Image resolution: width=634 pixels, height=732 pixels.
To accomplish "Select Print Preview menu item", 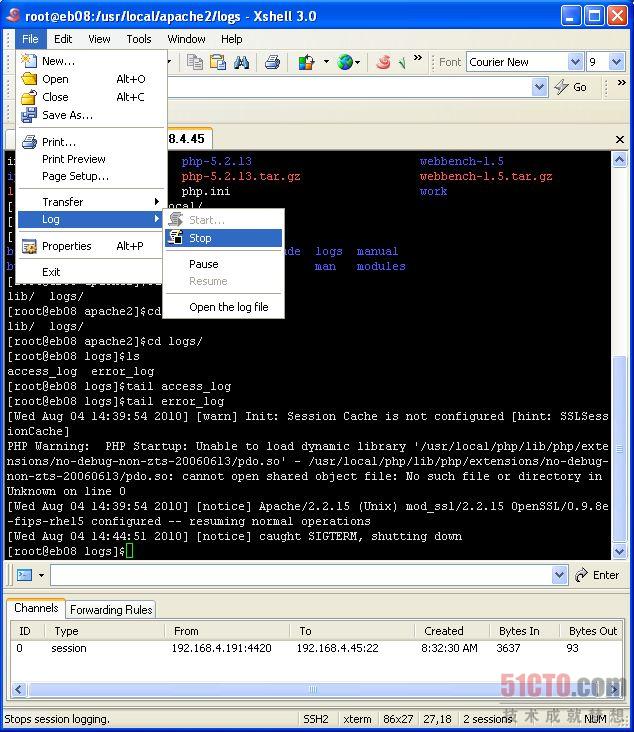I will click(x=92, y=159).
